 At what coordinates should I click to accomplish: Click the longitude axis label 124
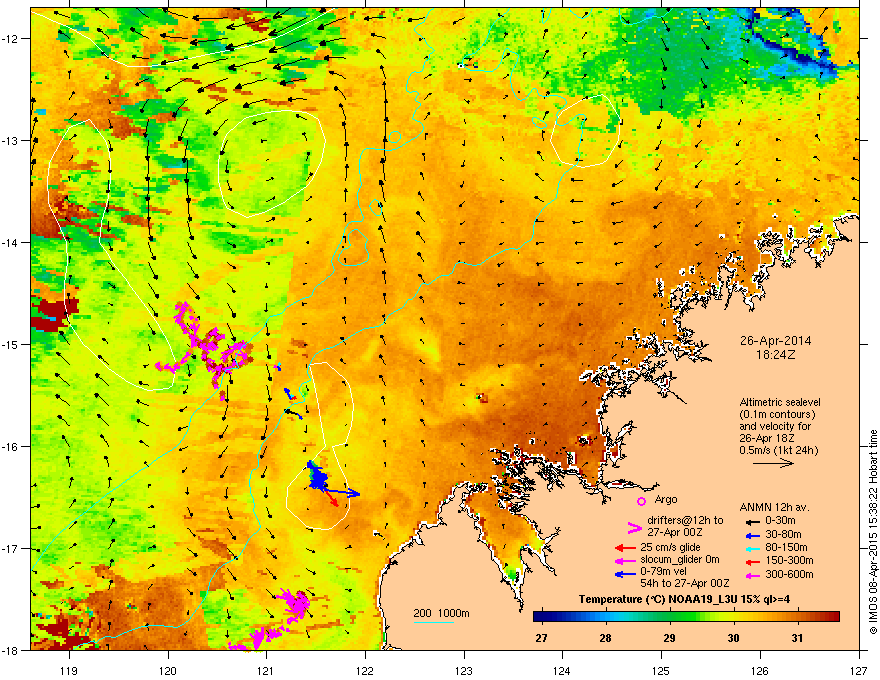562,670
